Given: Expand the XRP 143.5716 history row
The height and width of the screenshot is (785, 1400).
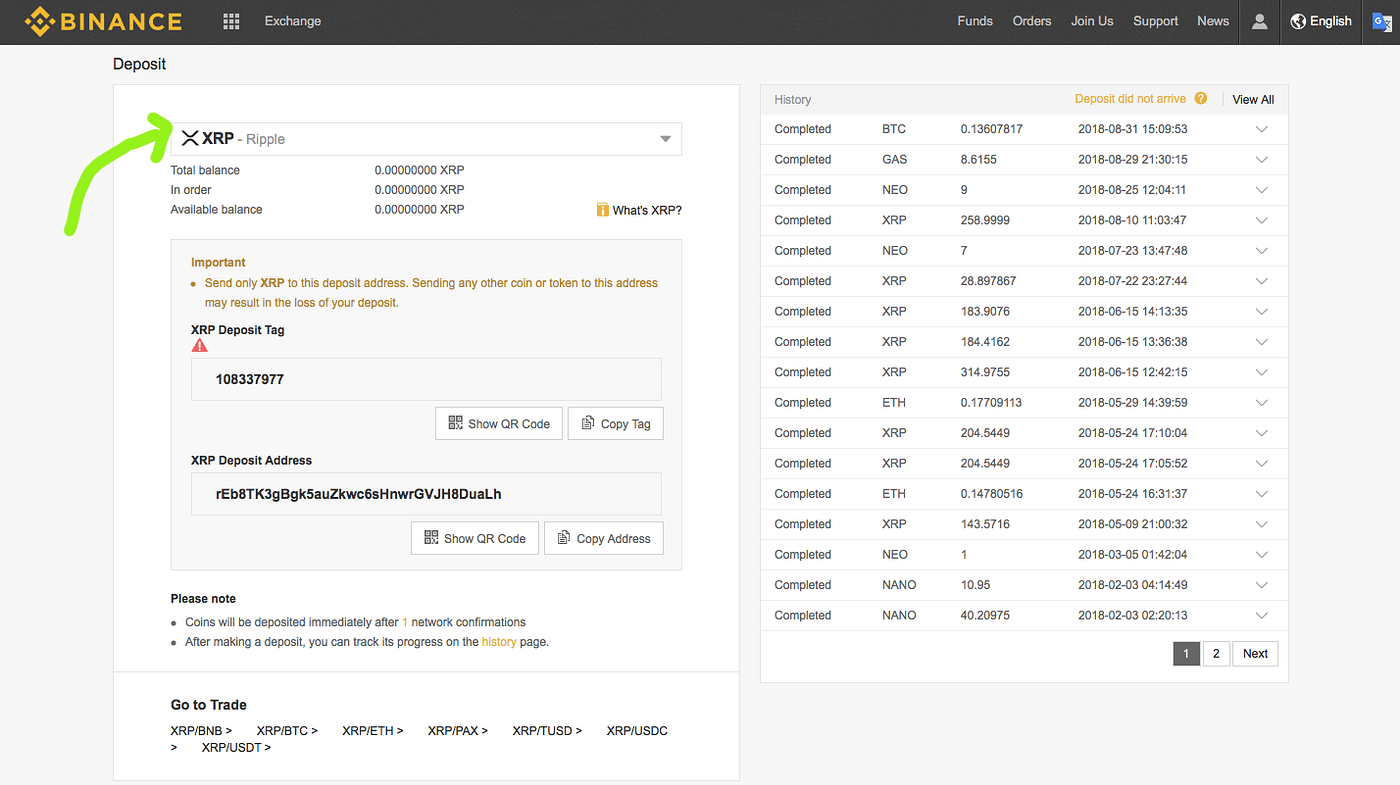Looking at the screenshot, I should 1261,524.
